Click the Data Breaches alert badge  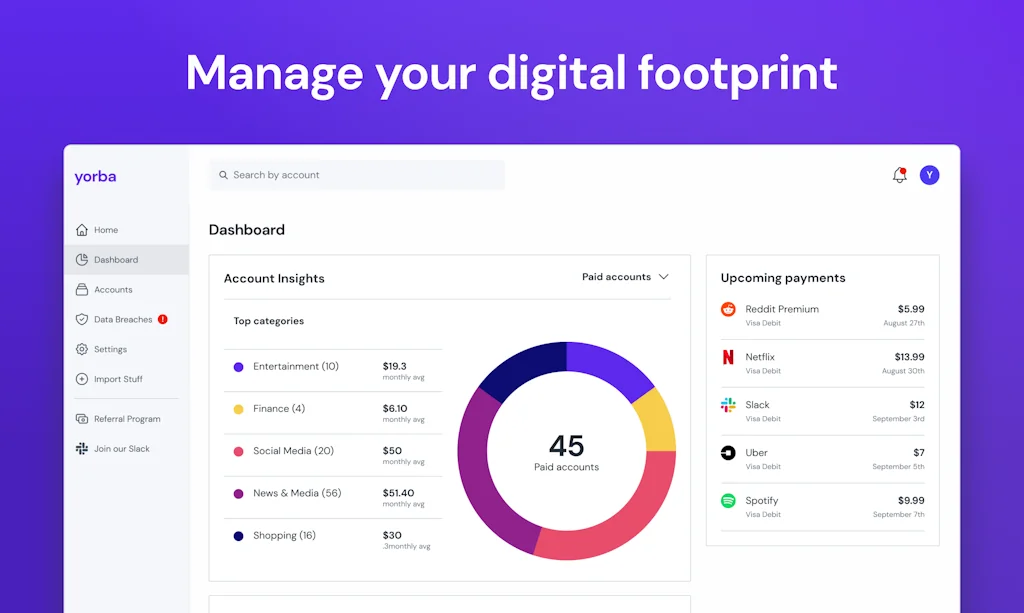pos(163,320)
